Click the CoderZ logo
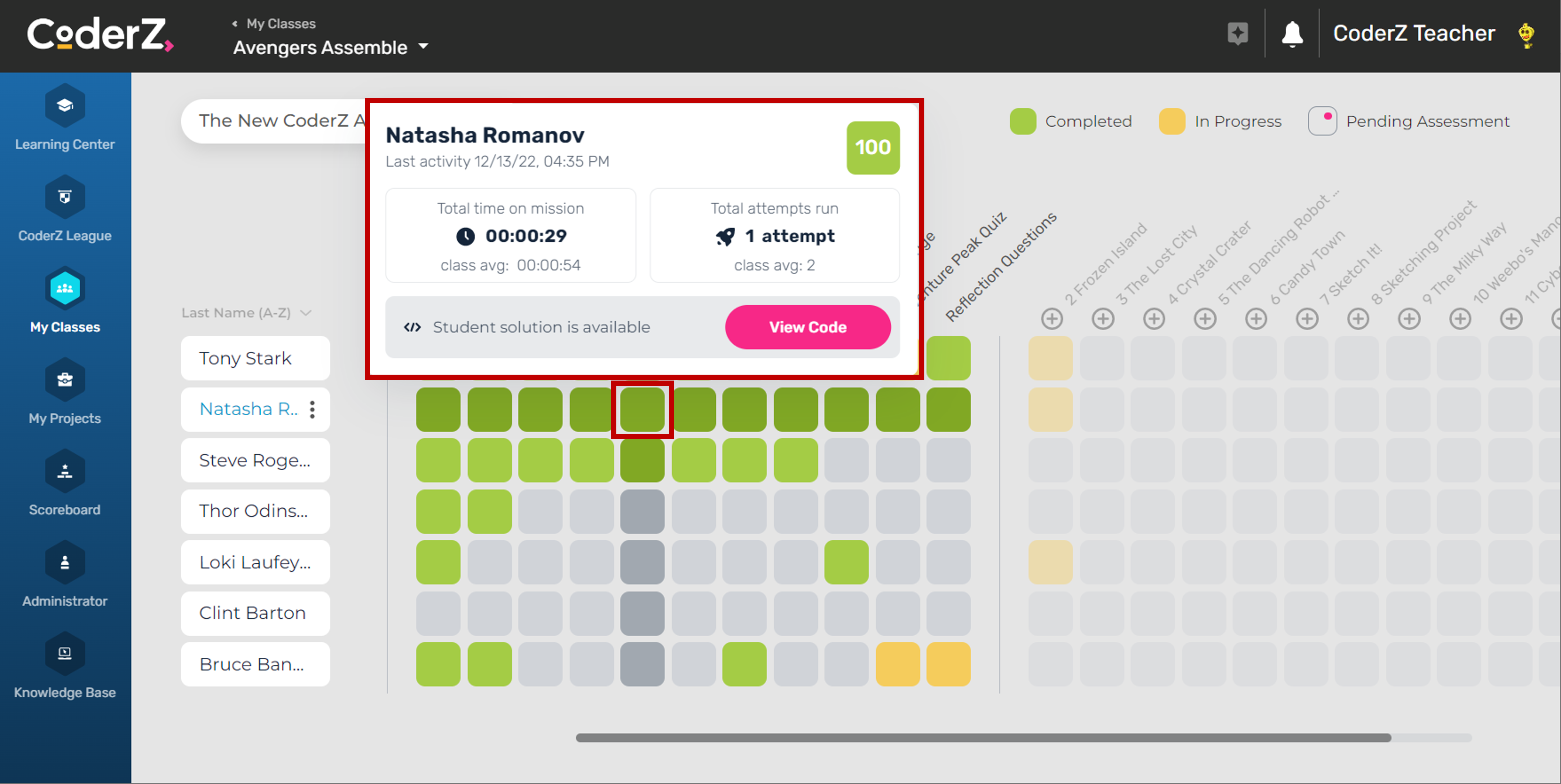This screenshot has width=1561, height=784. click(100, 34)
